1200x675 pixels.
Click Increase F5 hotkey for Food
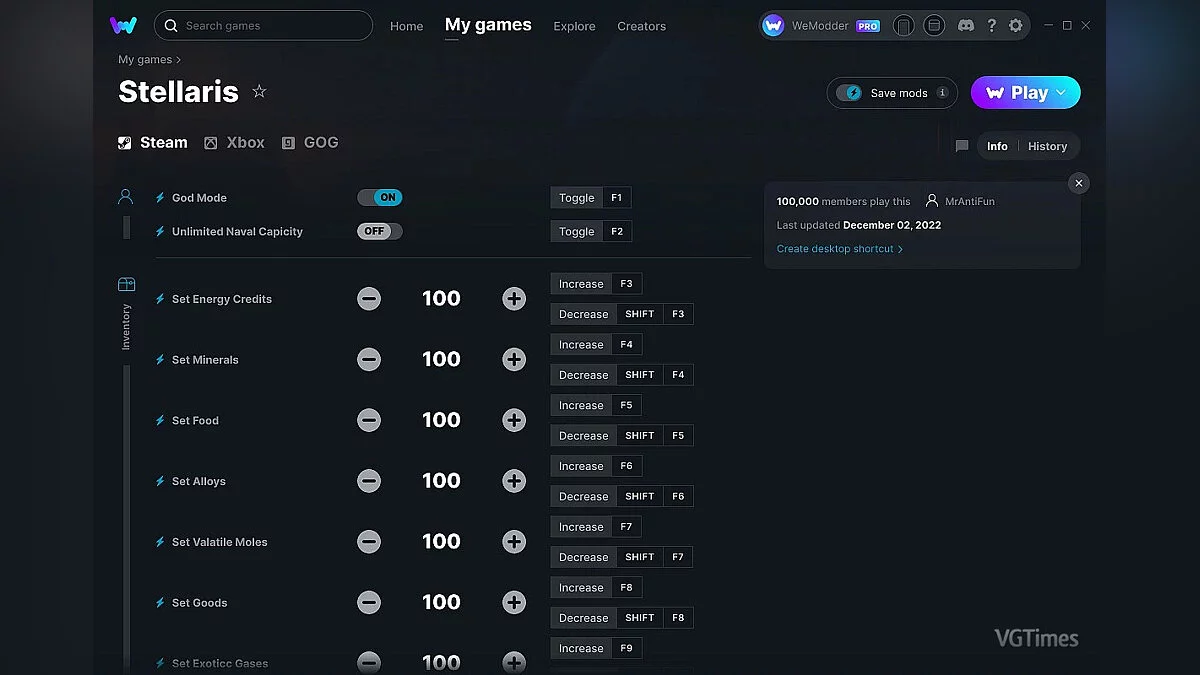[596, 405]
